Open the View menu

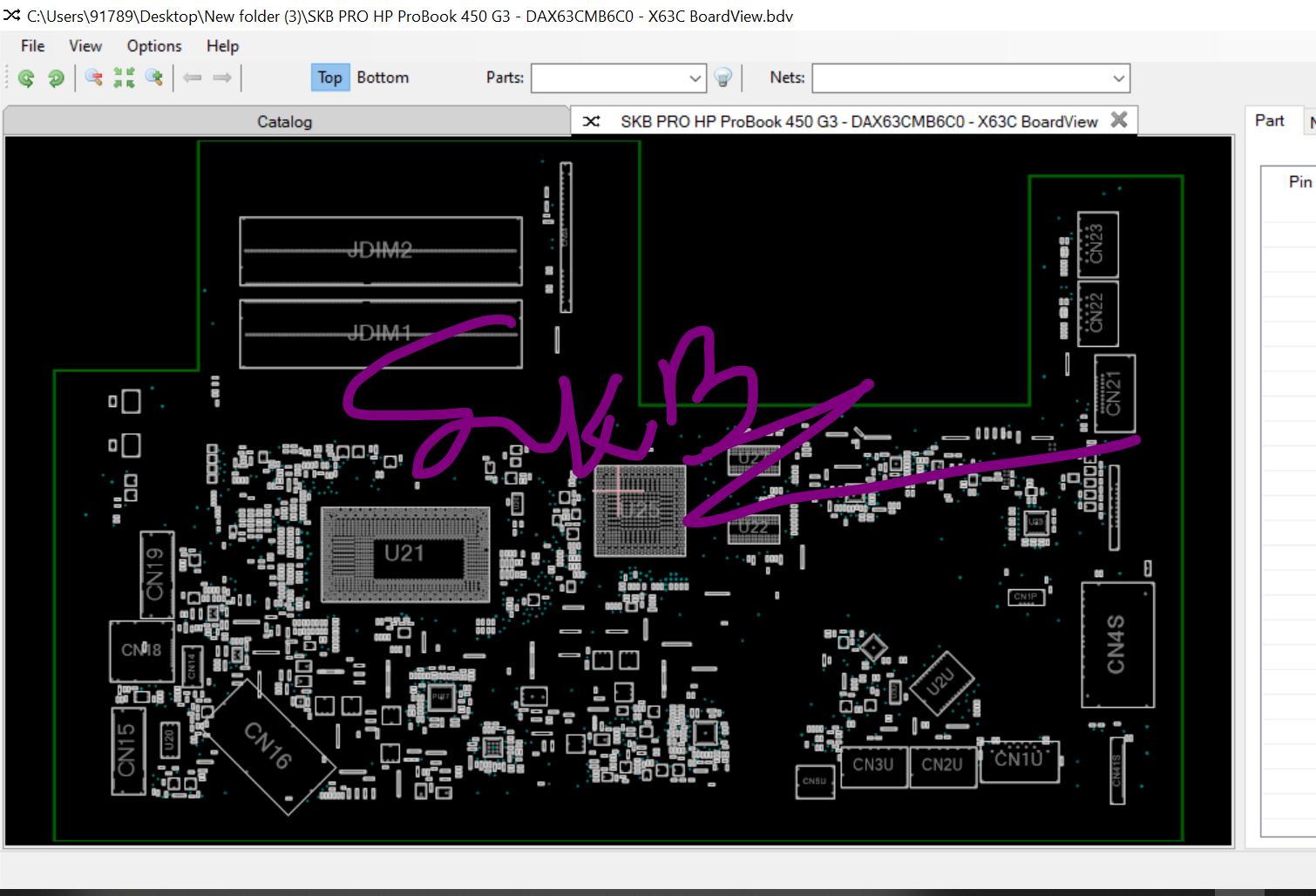[85, 46]
